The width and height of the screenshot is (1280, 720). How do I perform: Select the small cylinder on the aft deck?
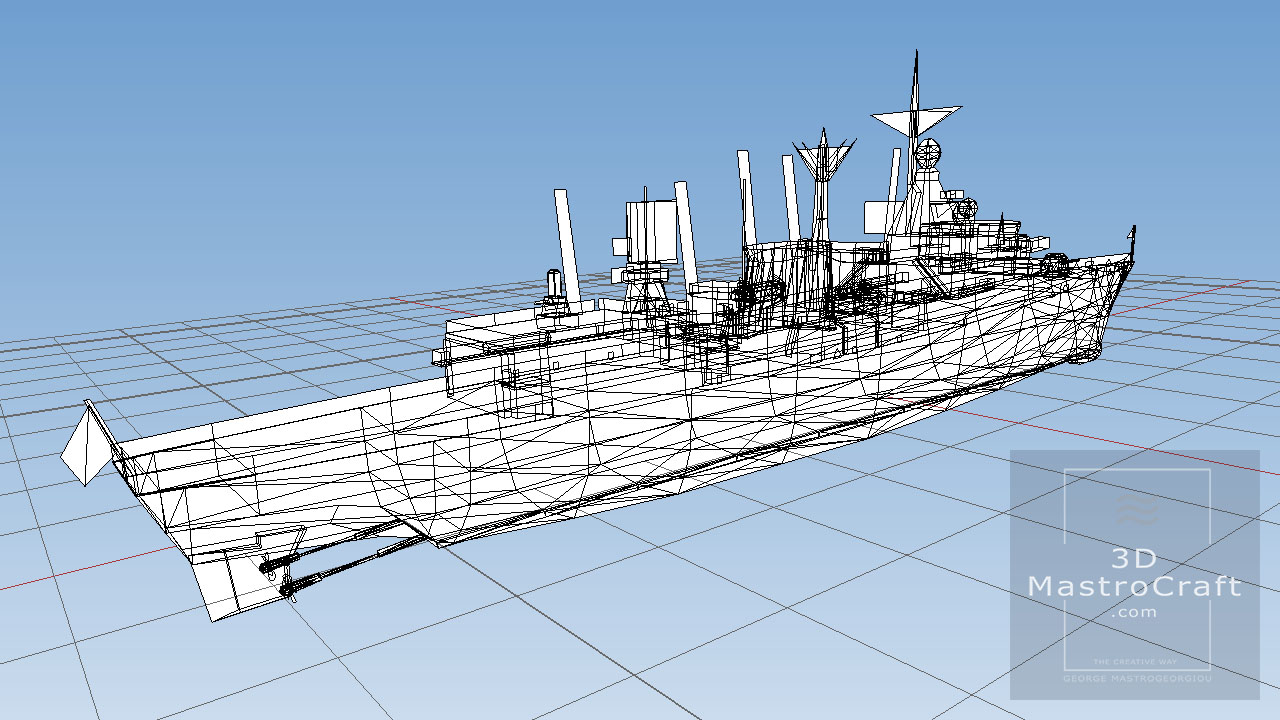point(551,286)
